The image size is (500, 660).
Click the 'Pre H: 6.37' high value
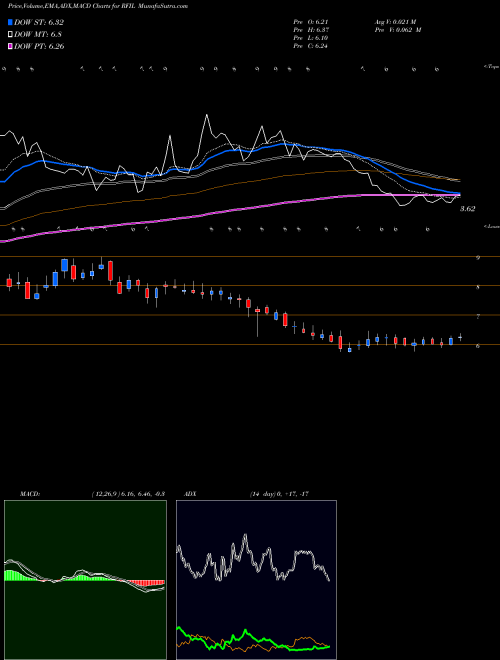click(311, 30)
